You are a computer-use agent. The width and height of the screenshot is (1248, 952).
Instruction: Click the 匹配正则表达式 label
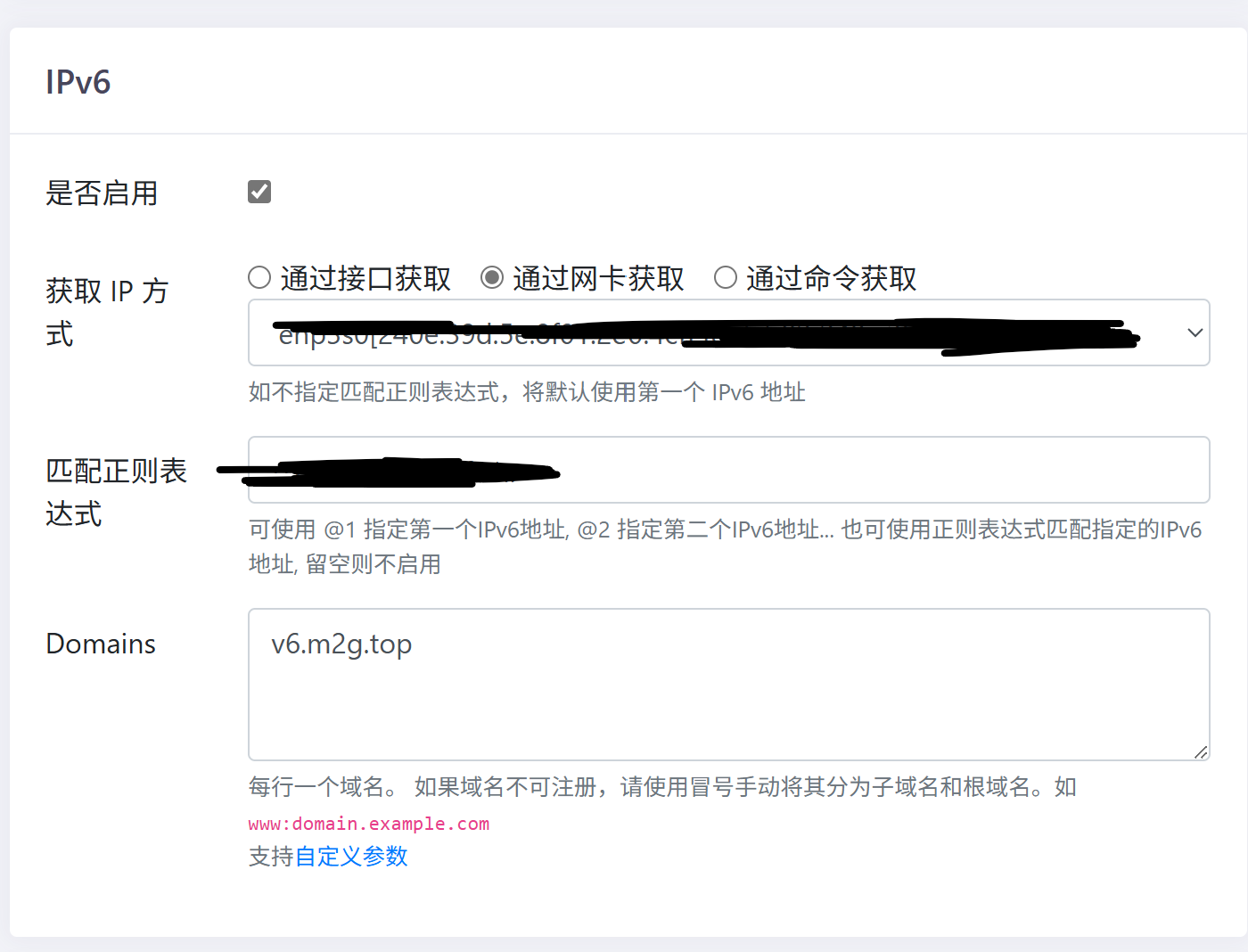click(x=117, y=492)
